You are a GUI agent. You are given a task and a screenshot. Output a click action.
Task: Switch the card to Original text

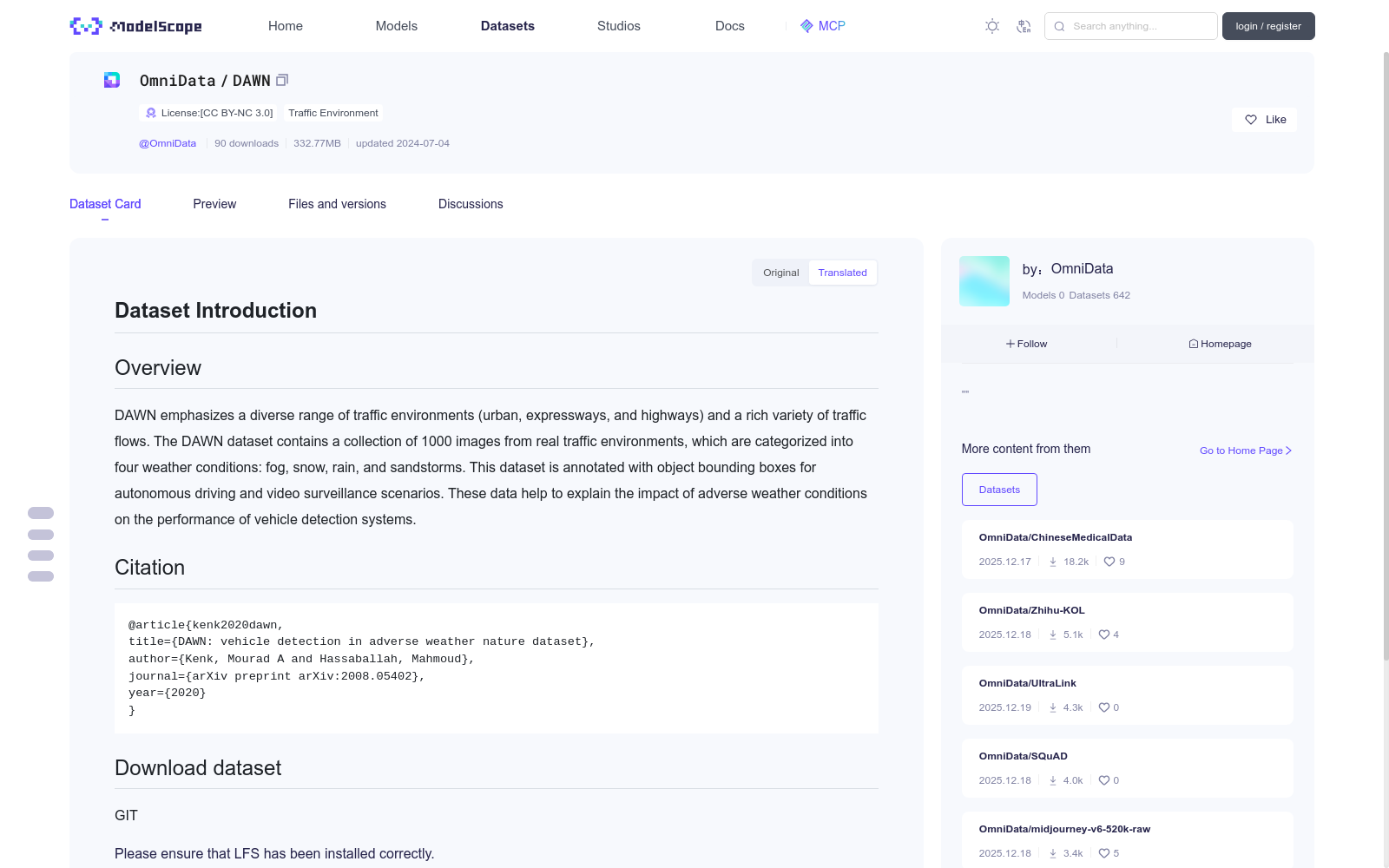pyautogui.click(x=780, y=273)
